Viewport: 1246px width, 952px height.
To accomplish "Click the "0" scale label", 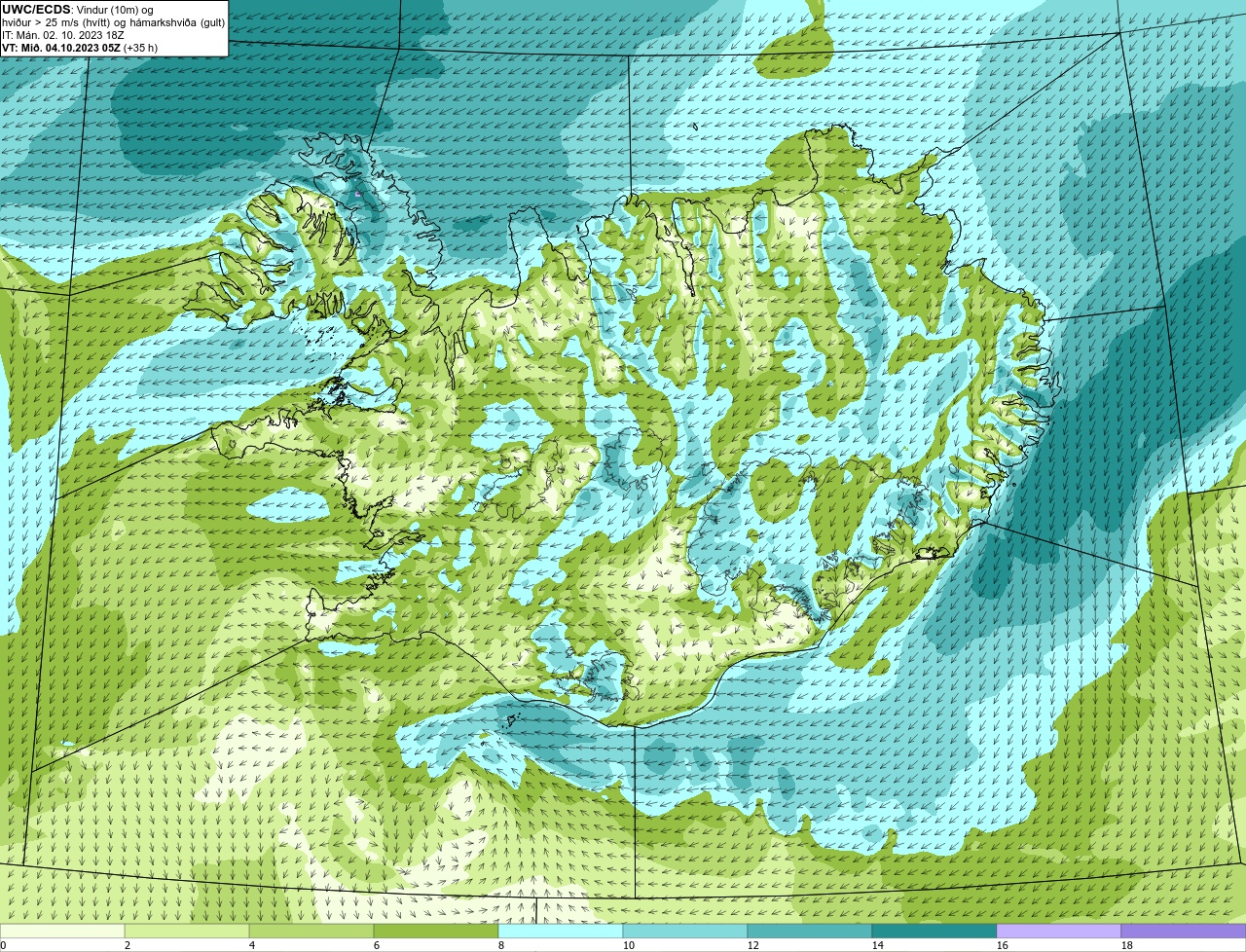I will coord(3,945).
